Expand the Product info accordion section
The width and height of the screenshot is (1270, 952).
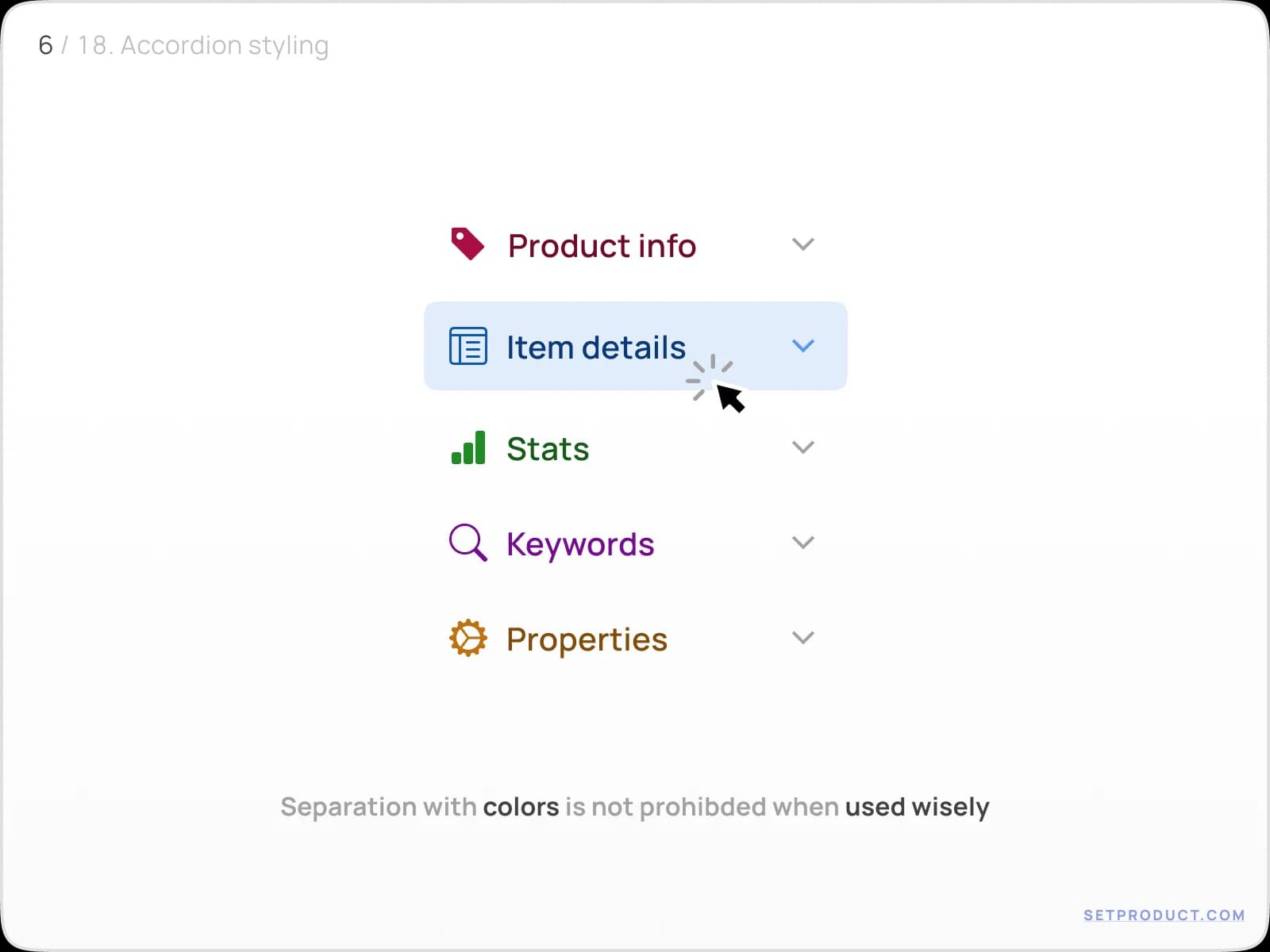coord(803,244)
